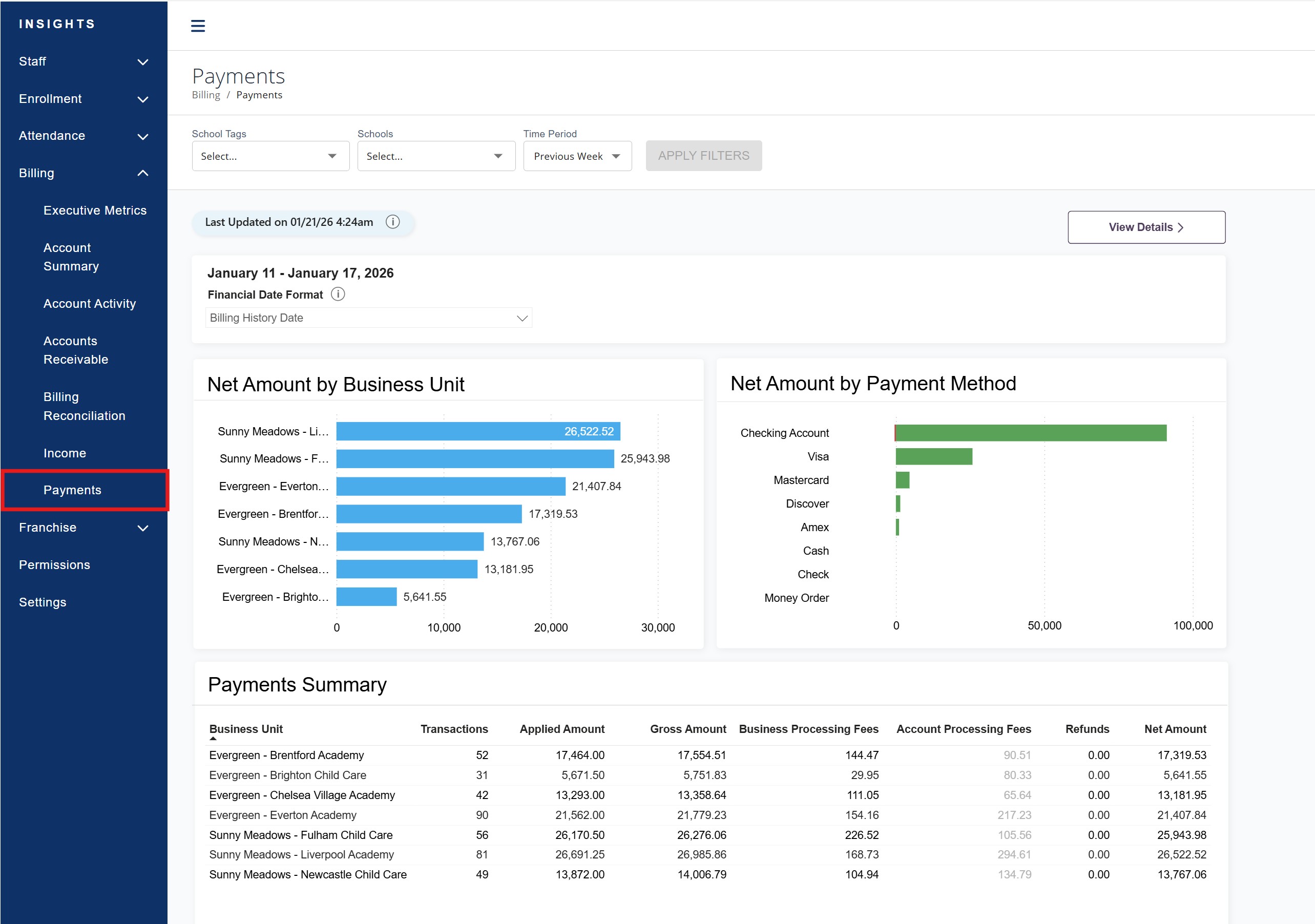The width and height of the screenshot is (1315, 924).
Task: Click the Apply Filters button
Action: [703, 156]
